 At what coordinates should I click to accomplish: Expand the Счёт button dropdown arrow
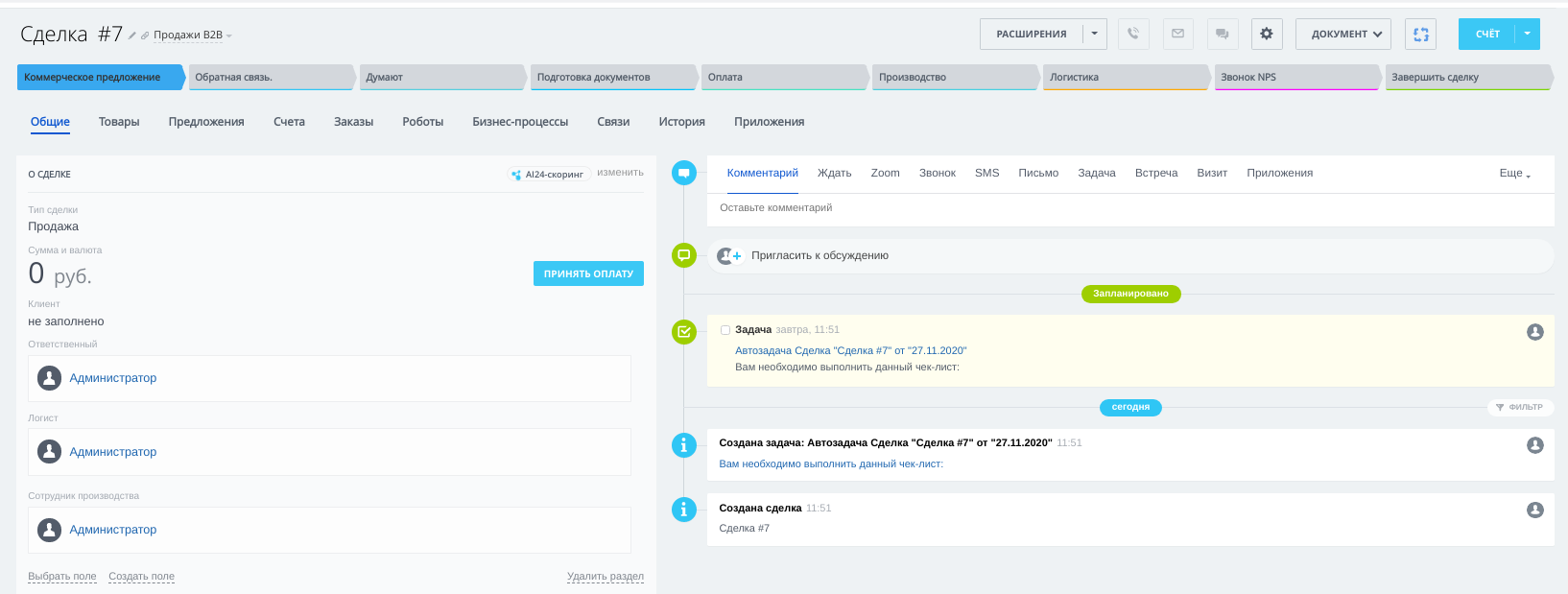1528,34
